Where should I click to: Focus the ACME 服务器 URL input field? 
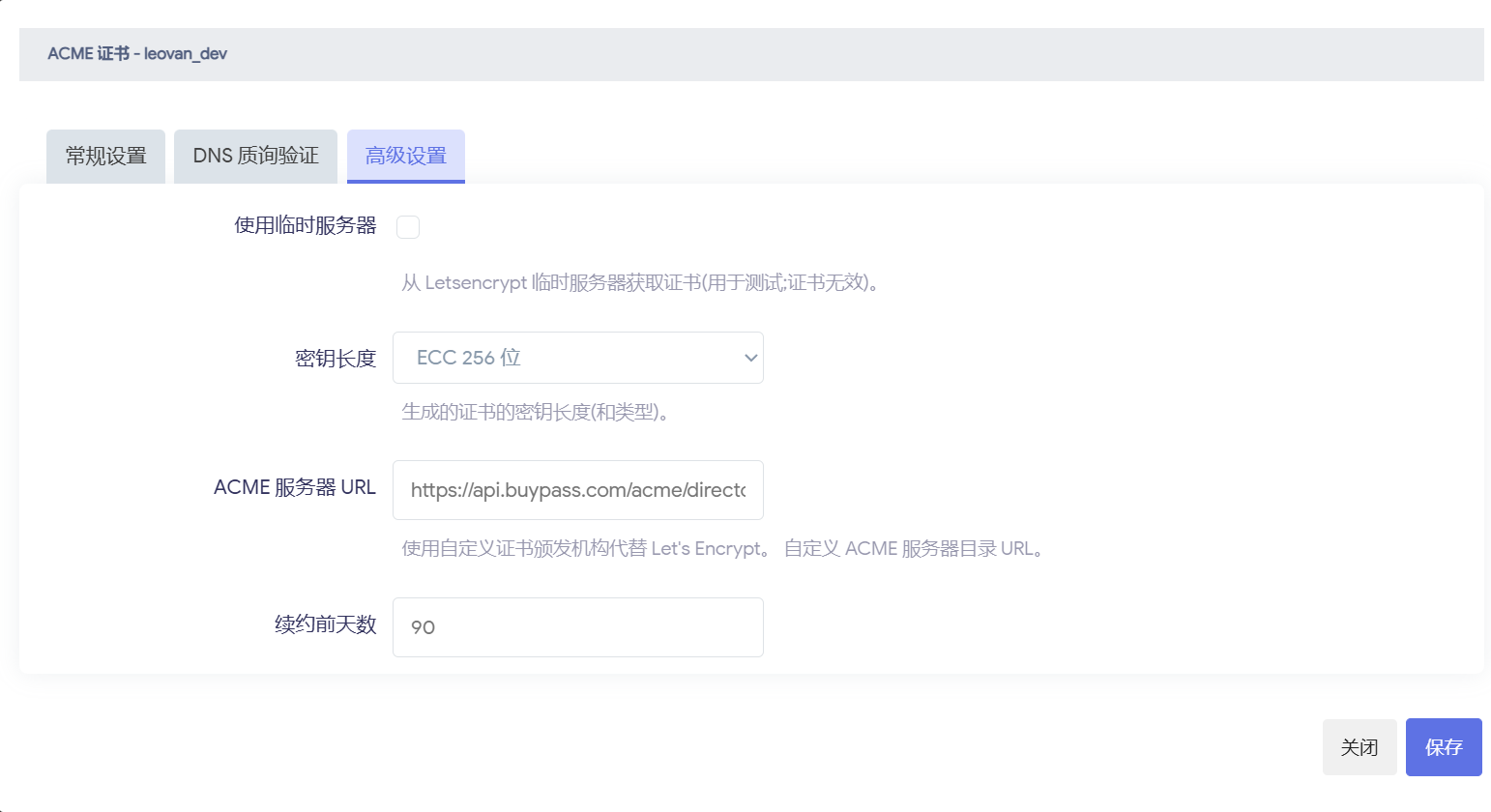tap(577, 490)
